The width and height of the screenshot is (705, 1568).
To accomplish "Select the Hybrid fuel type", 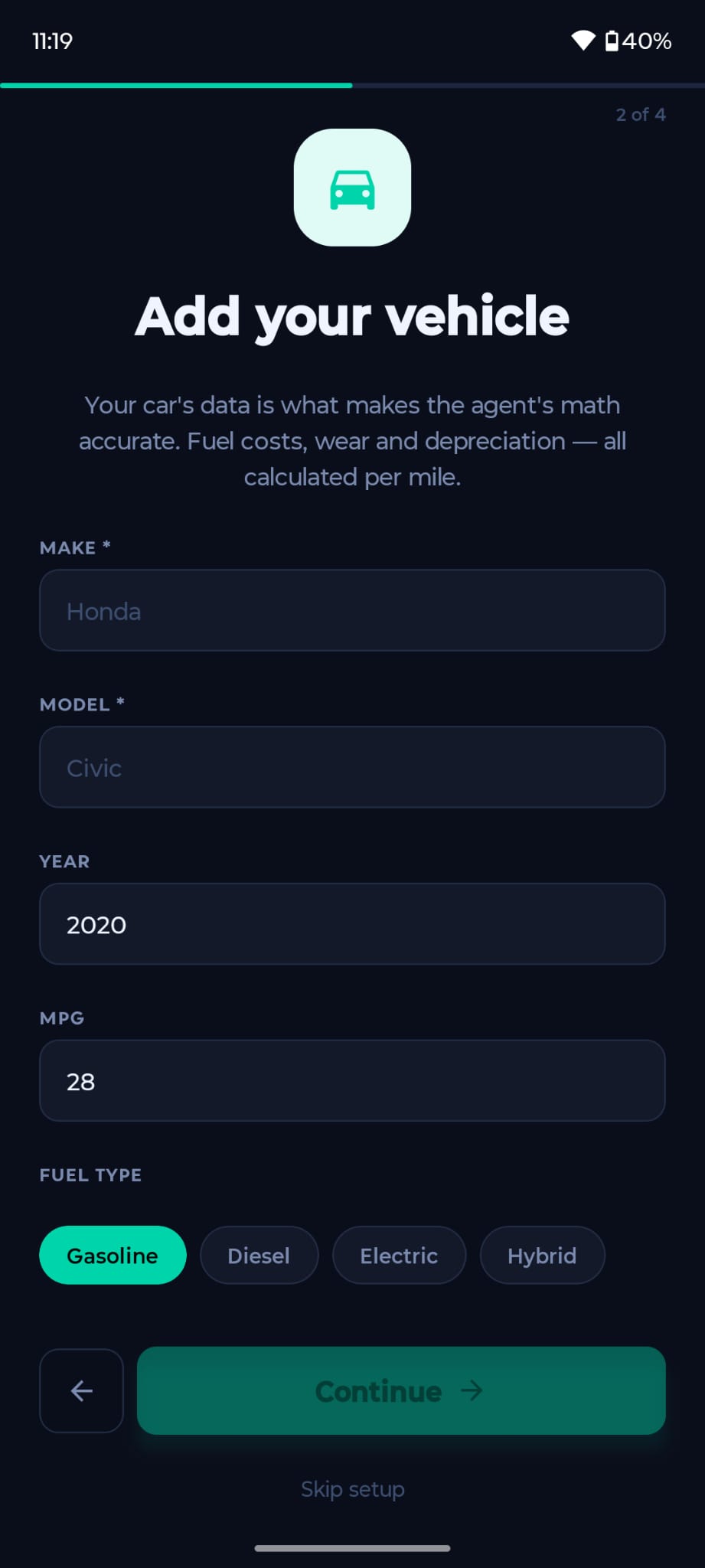I will pyautogui.click(x=542, y=1255).
